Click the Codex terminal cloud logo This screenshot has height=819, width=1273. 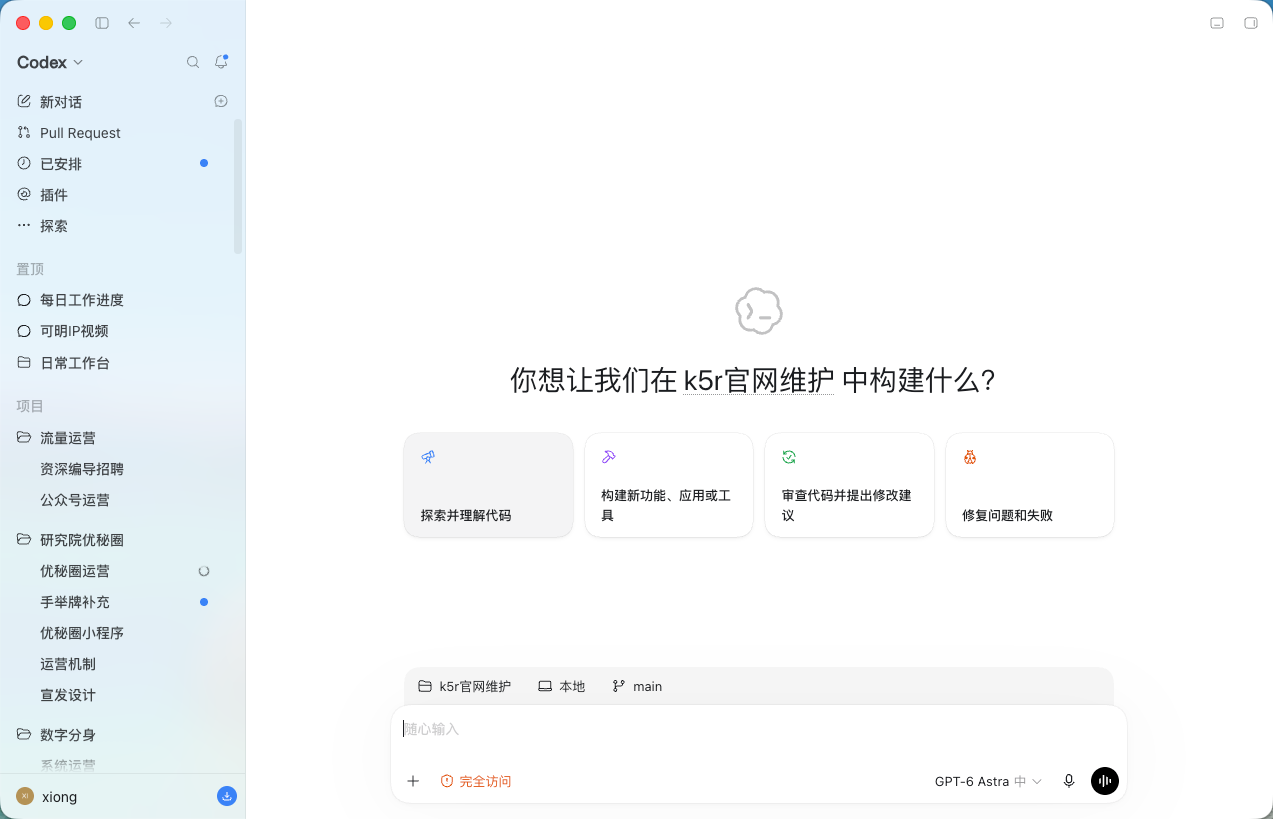point(759,312)
